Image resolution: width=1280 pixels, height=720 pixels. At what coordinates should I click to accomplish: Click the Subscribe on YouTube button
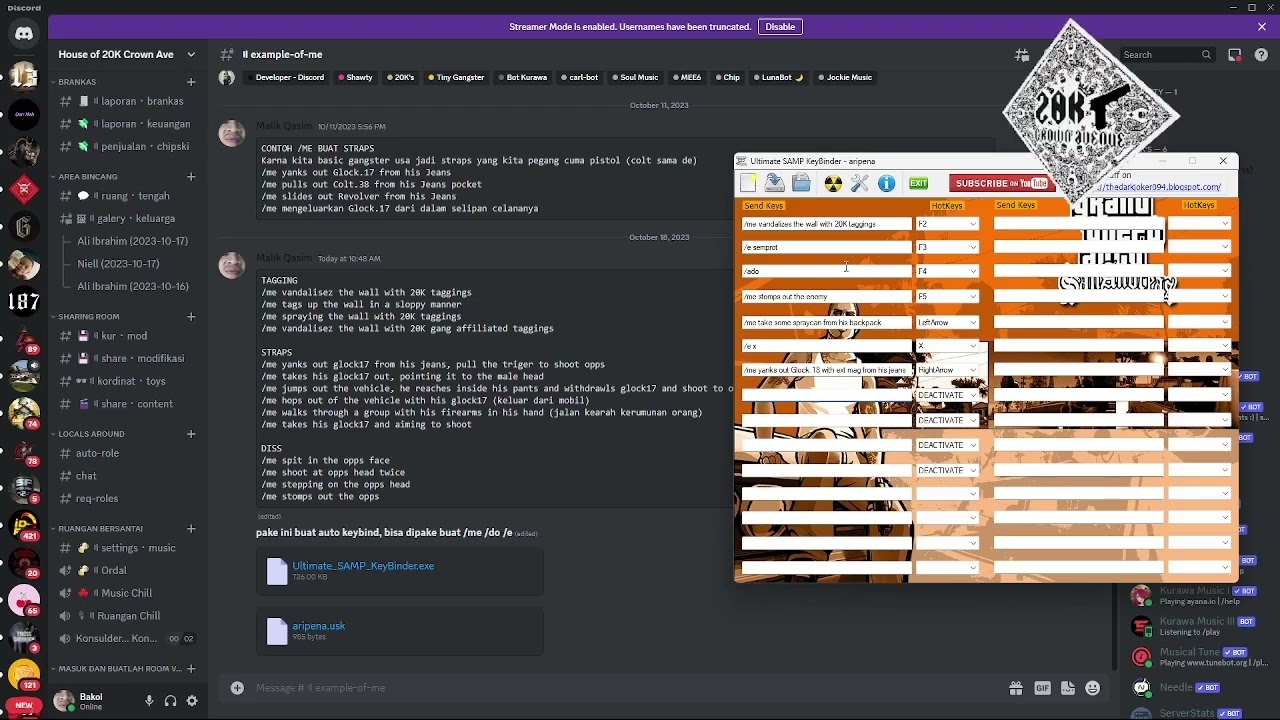(1002, 184)
